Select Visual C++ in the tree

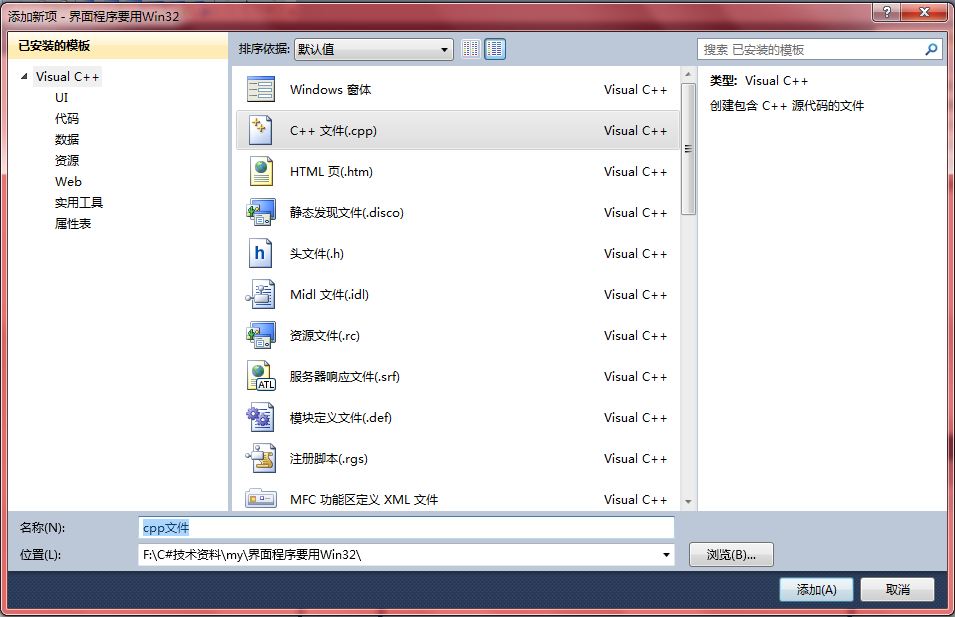(67, 77)
